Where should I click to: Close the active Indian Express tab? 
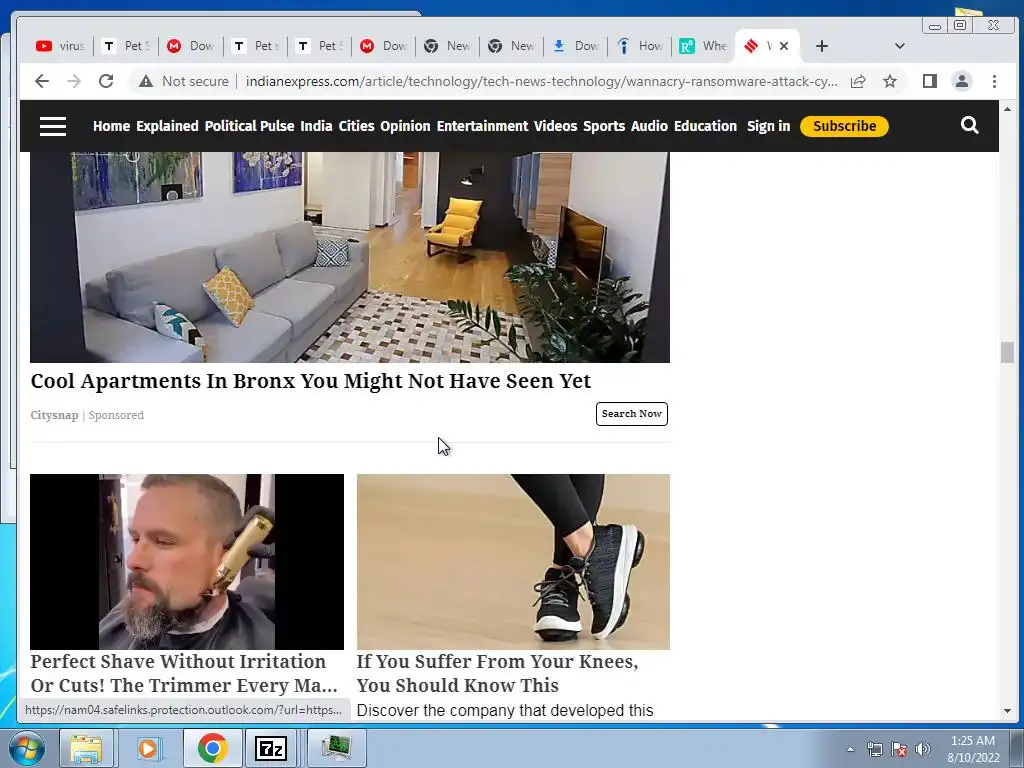784,46
